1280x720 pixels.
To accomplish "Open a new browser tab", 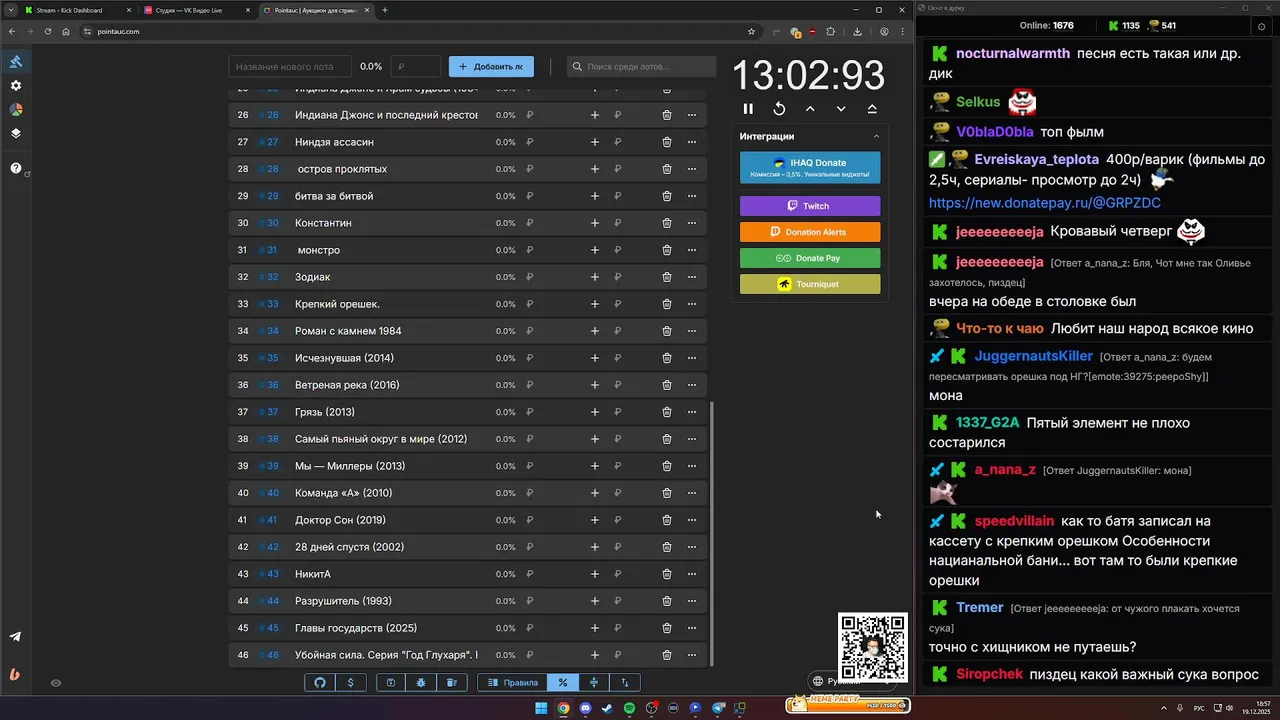I will click(x=385, y=10).
